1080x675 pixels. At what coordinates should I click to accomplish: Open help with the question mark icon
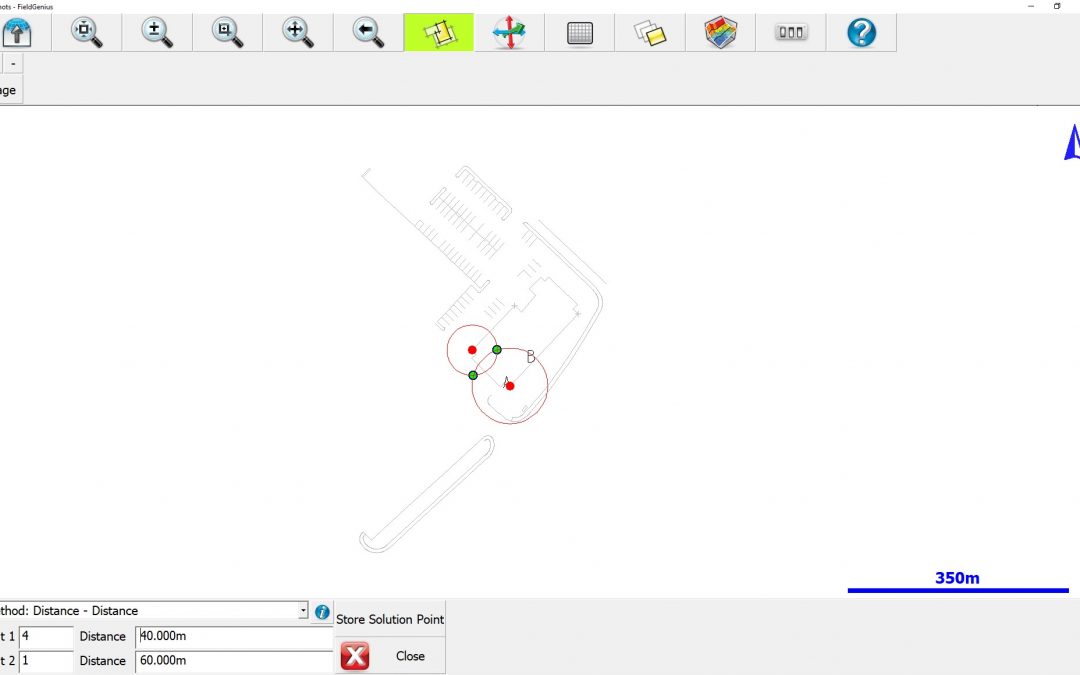coord(861,32)
